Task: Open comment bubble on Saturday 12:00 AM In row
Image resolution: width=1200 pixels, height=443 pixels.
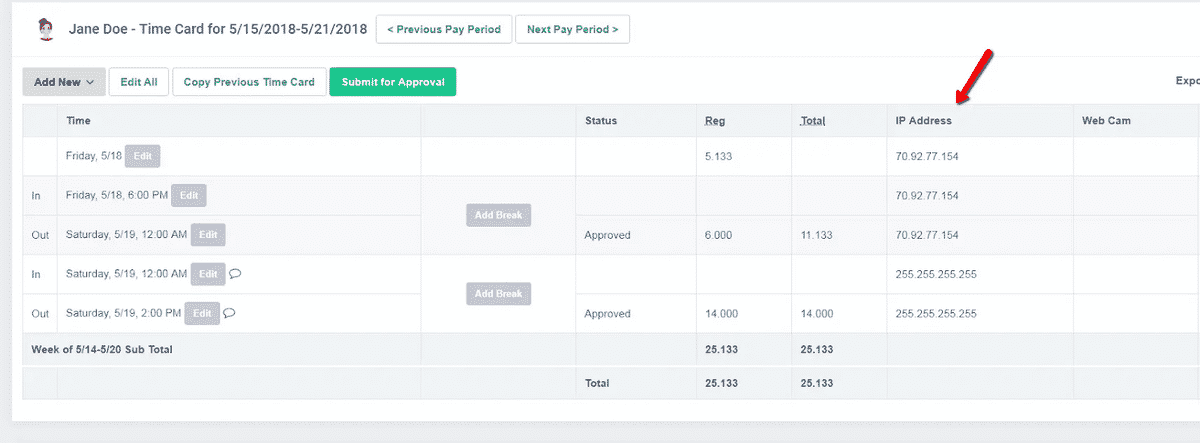Action: (x=235, y=273)
